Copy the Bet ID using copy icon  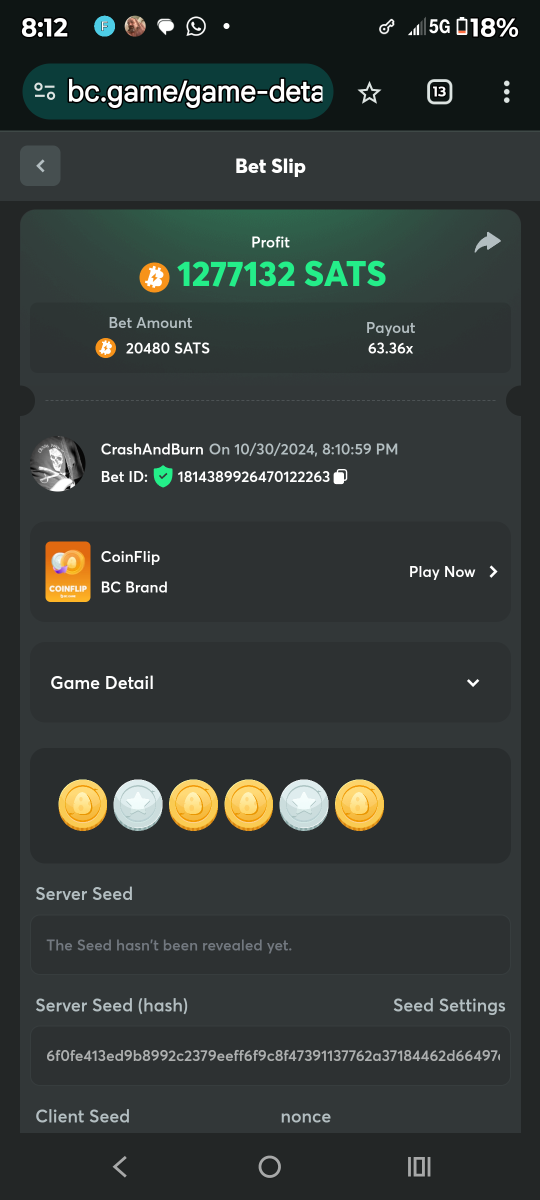tap(340, 477)
